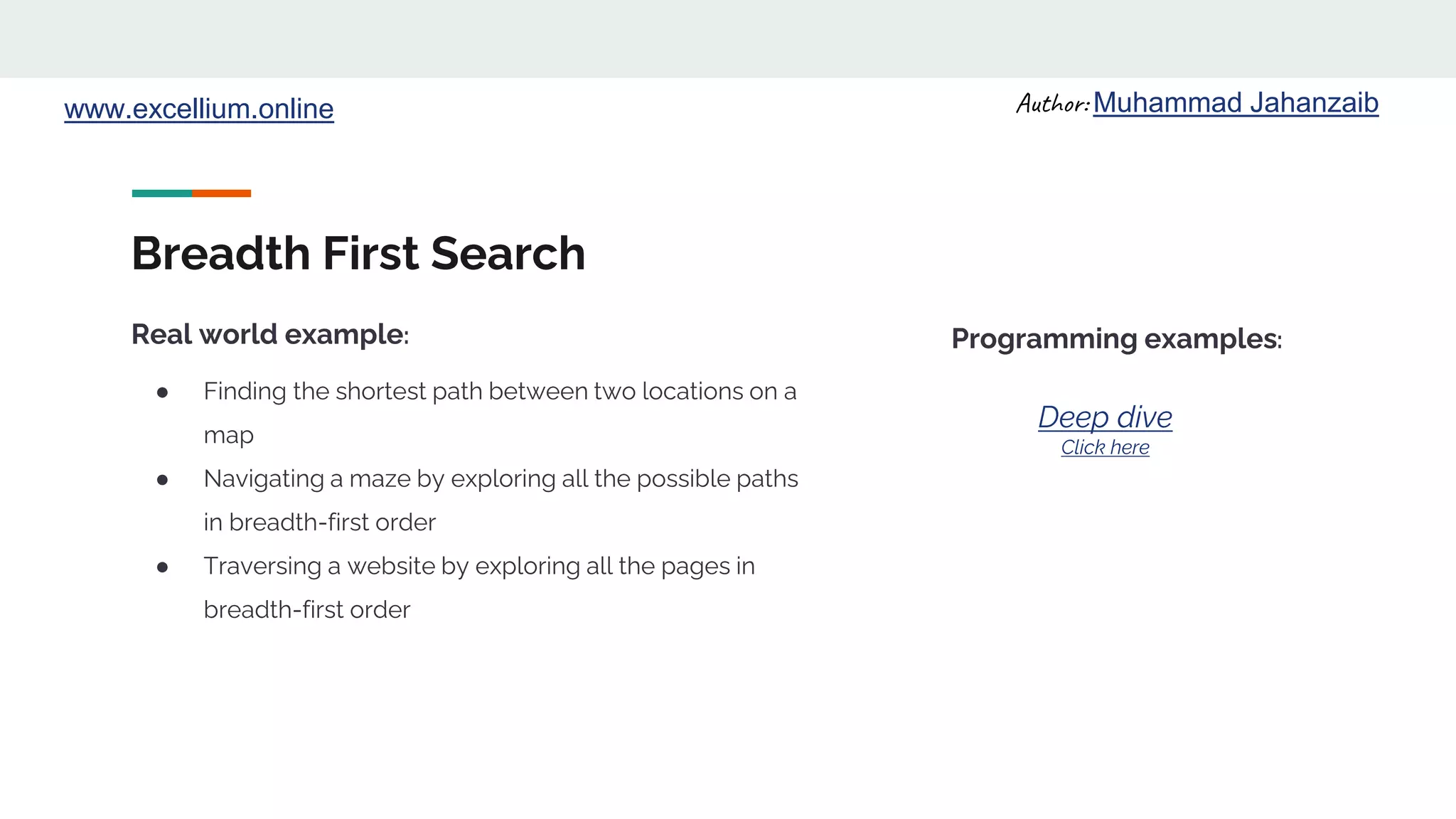
Task: Click the bullet about shortest path on a map
Action: click(500, 412)
